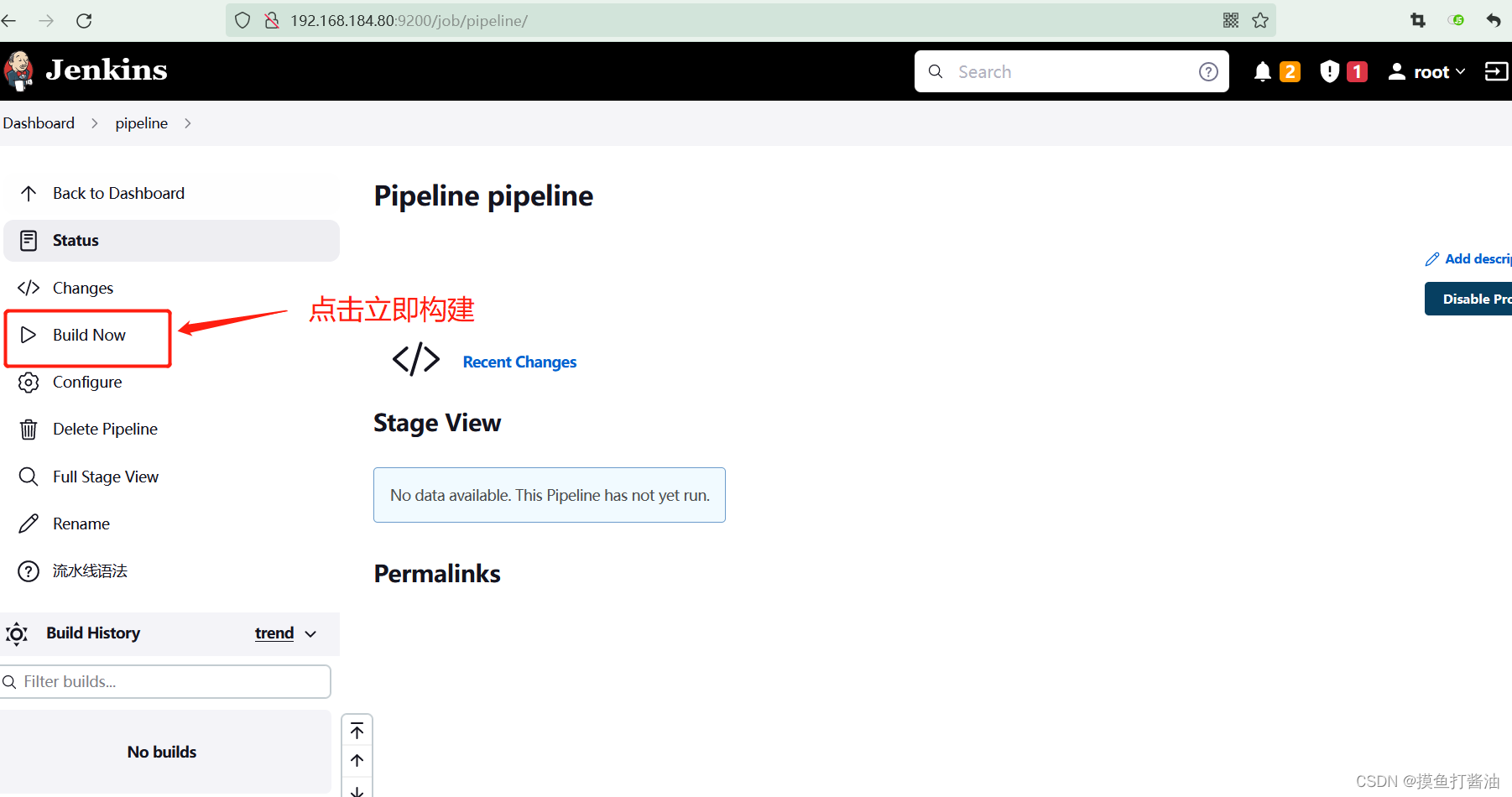Click the orange notification badge 2
The image size is (1512, 797).
pyautogui.click(x=1290, y=72)
